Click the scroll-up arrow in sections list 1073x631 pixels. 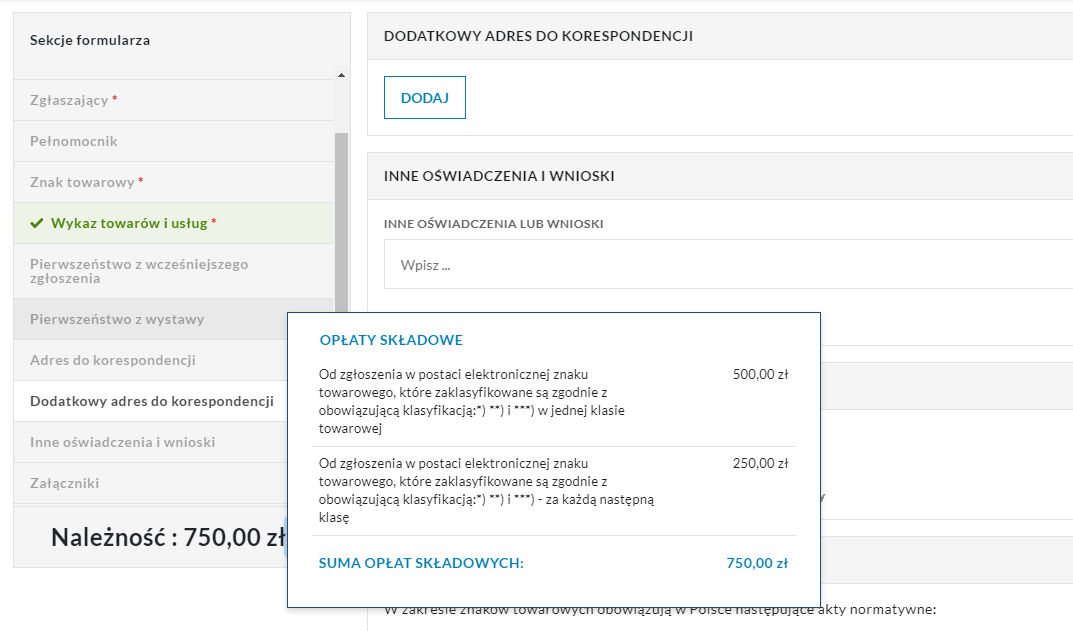[x=341, y=75]
